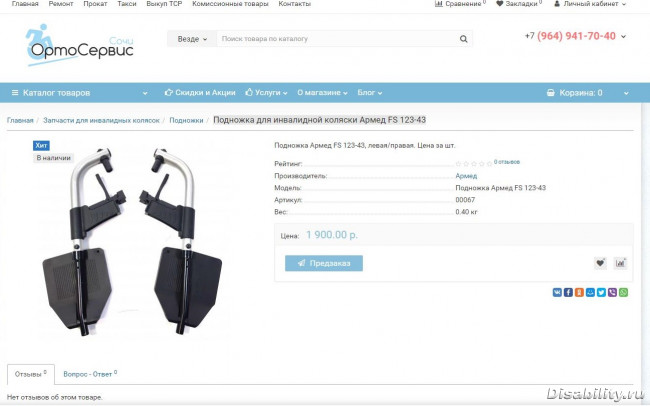Screen dimensions: 650x406
Task: Click the search magnifier icon
Action: [463, 39]
